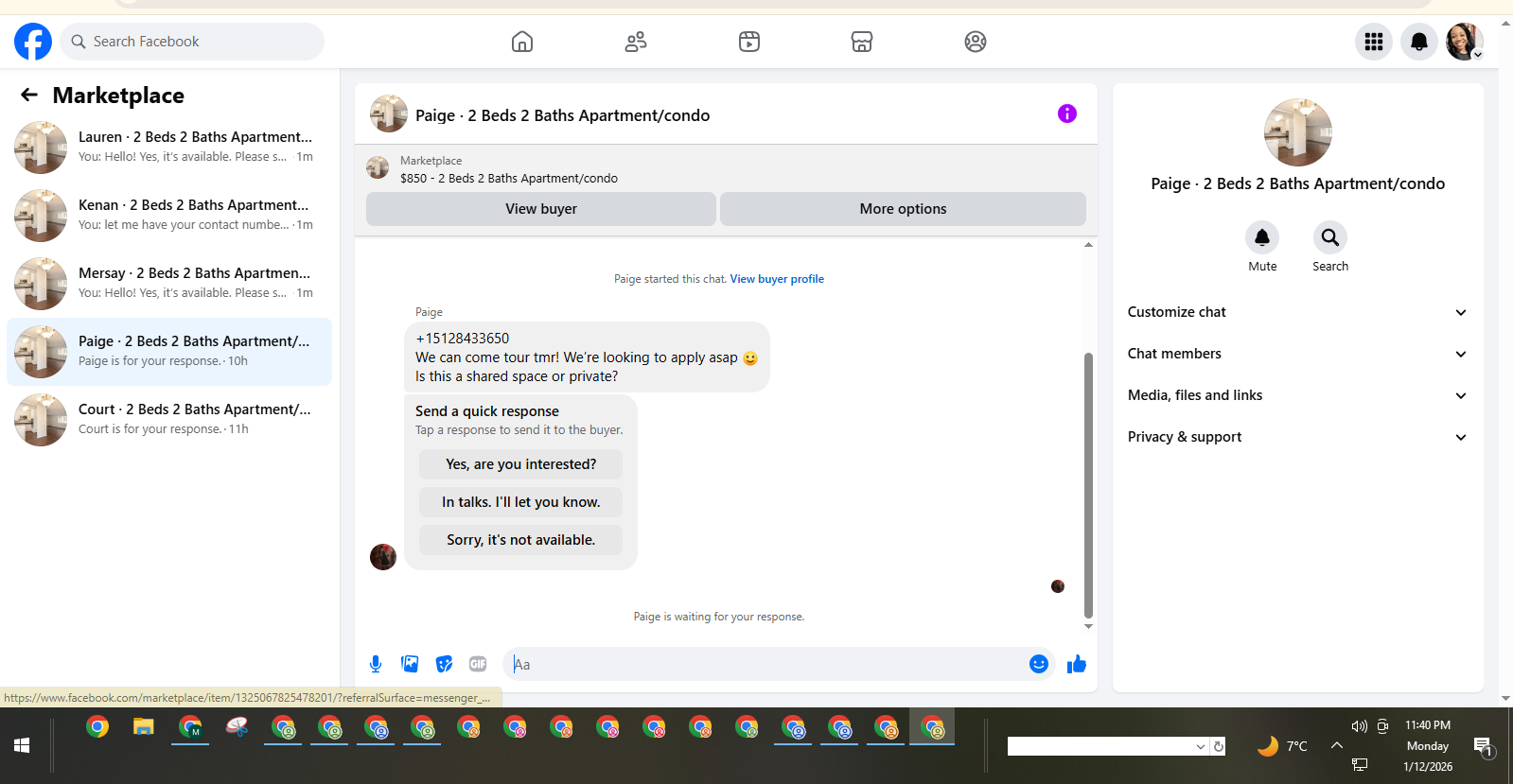Click the Search Facebook field
The image size is (1513, 784).
pos(193,42)
